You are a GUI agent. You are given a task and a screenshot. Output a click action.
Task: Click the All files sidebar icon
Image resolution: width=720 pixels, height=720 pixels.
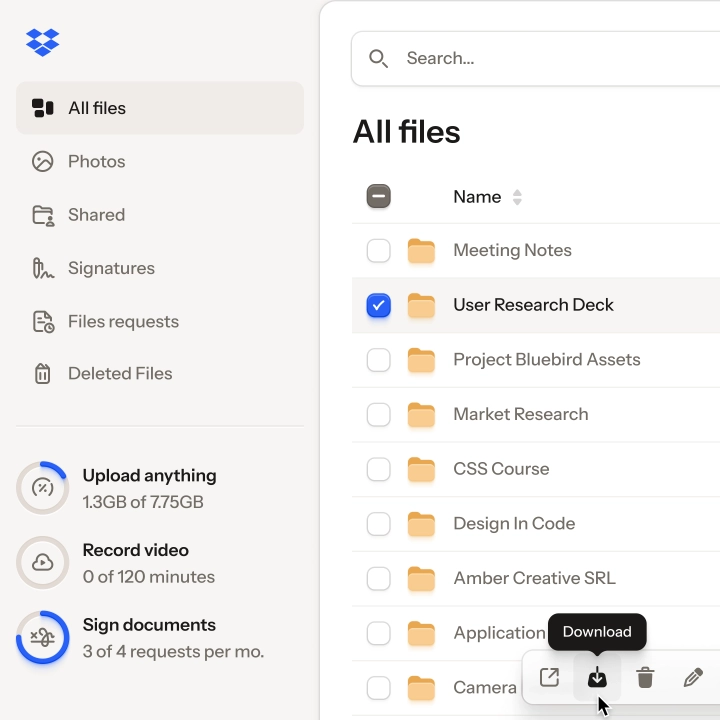43,108
